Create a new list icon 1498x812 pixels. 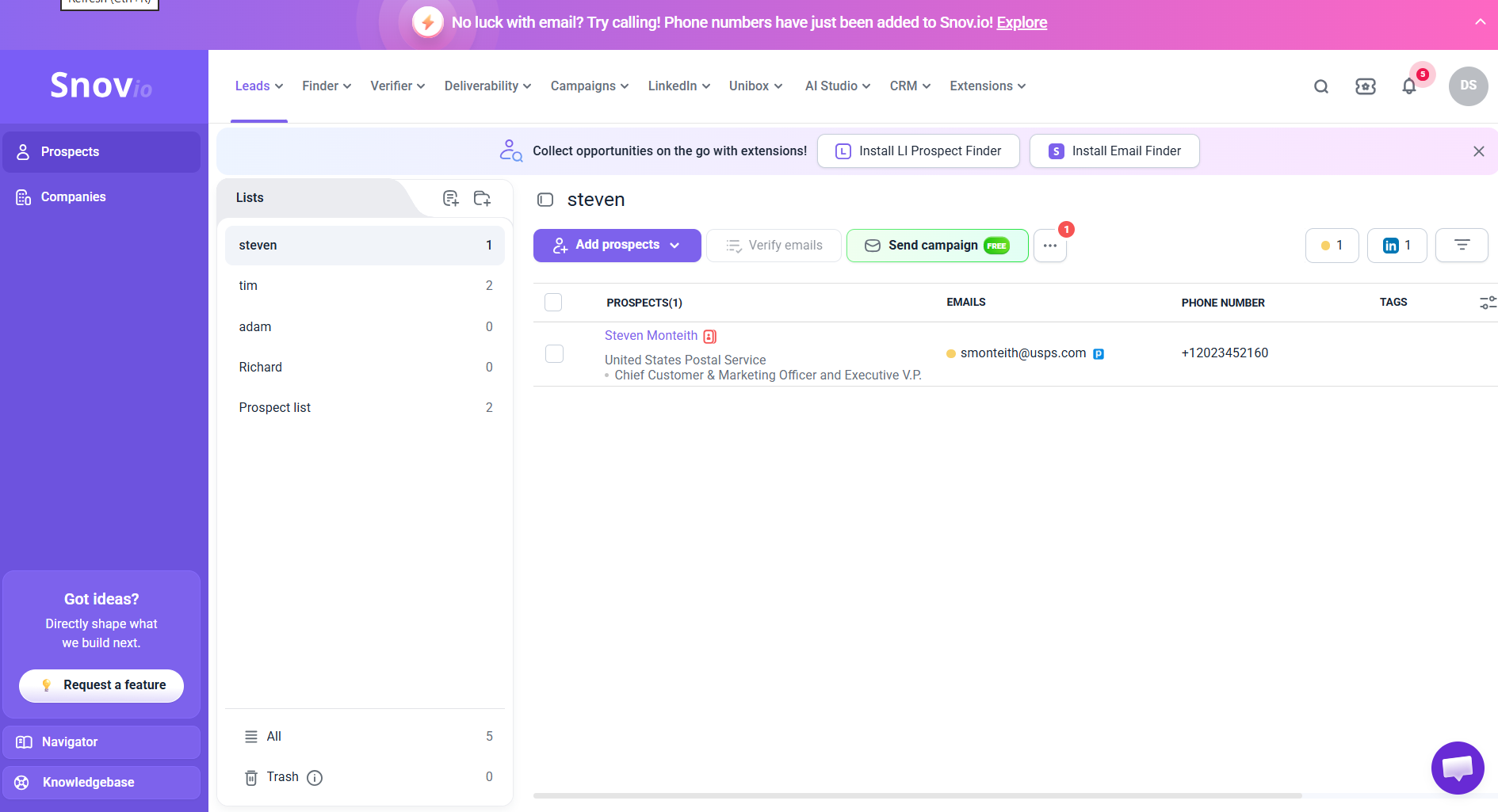pos(451,198)
